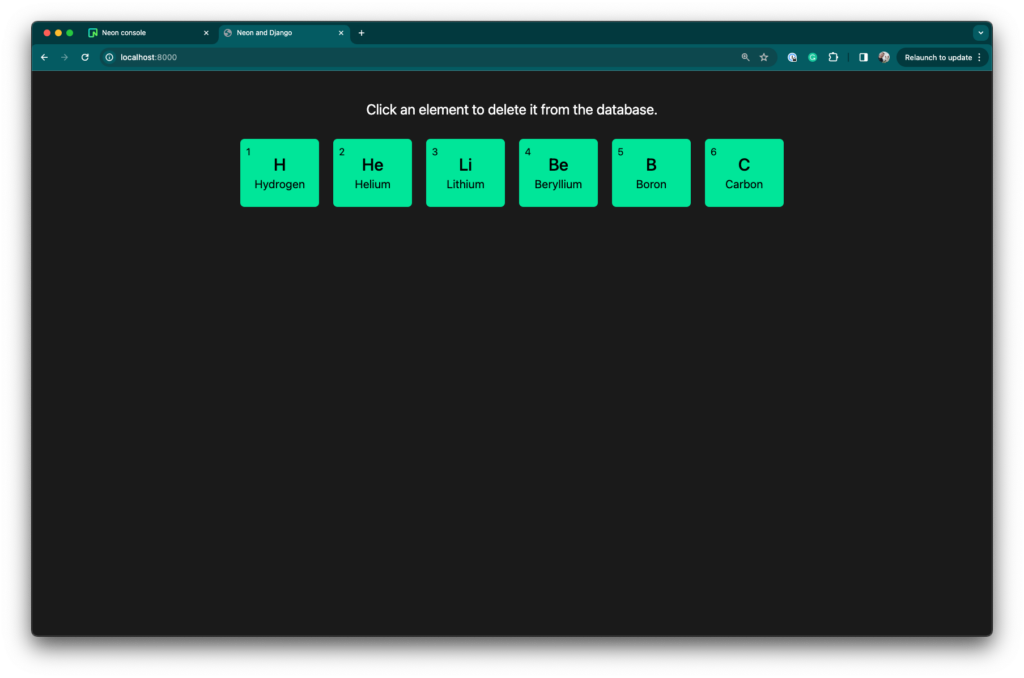
Task: Toggle the browser side panel icon
Action: [x=863, y=57]
